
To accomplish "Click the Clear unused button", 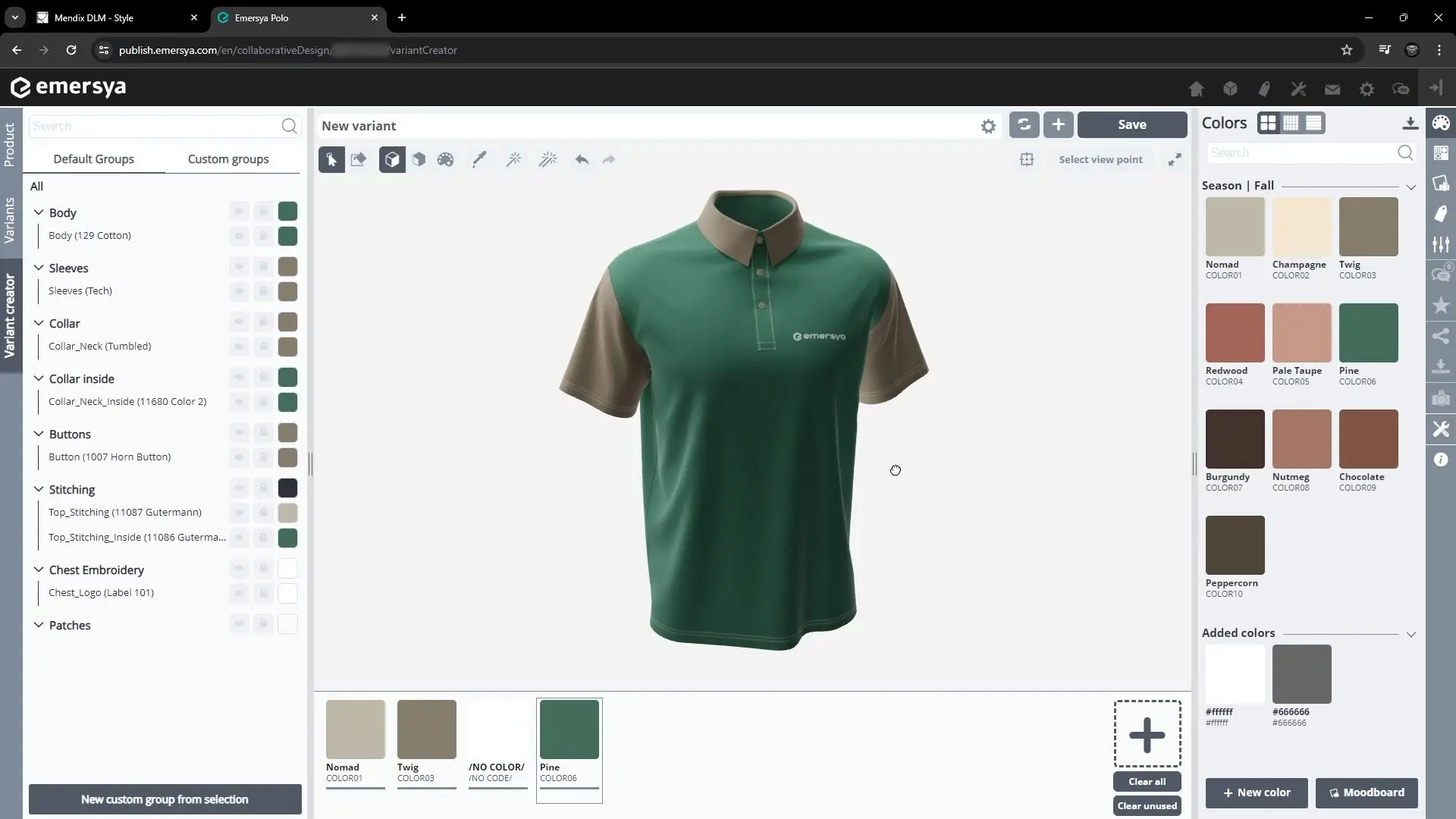I will point(1147,805).
